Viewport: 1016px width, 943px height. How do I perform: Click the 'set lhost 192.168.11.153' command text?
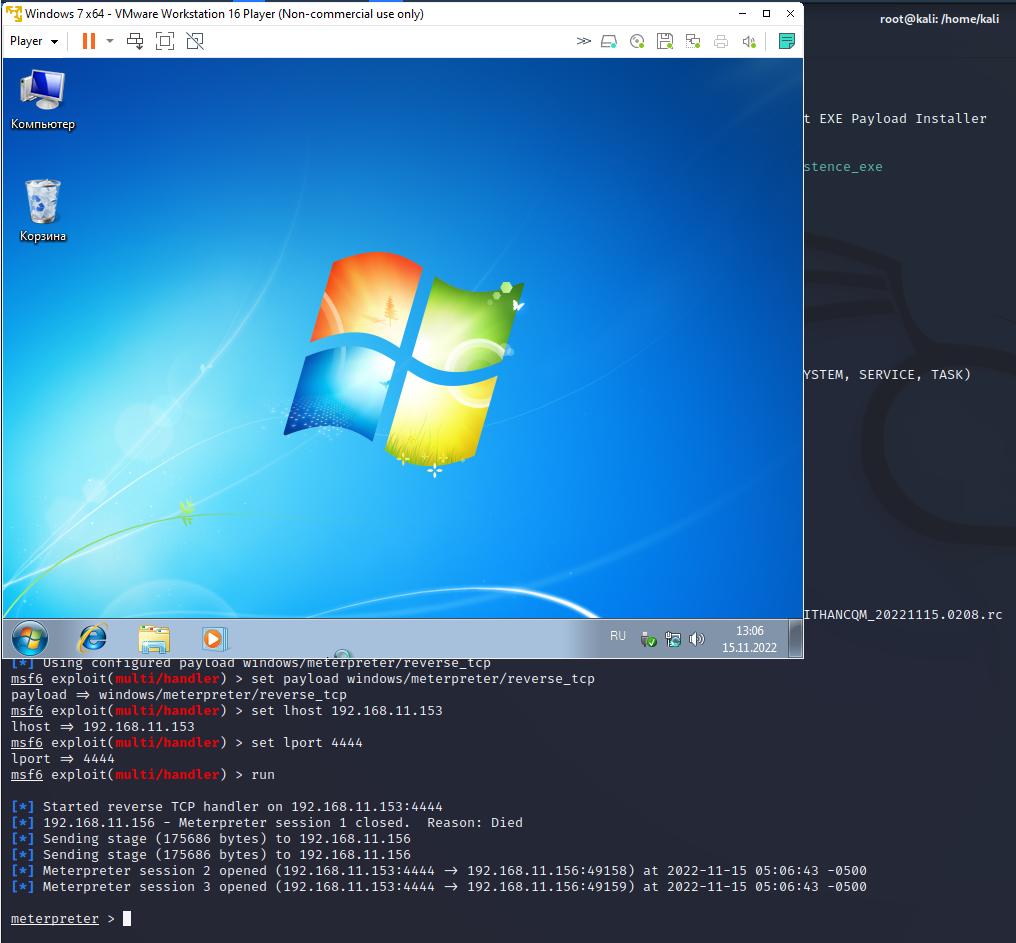[347, 711]
